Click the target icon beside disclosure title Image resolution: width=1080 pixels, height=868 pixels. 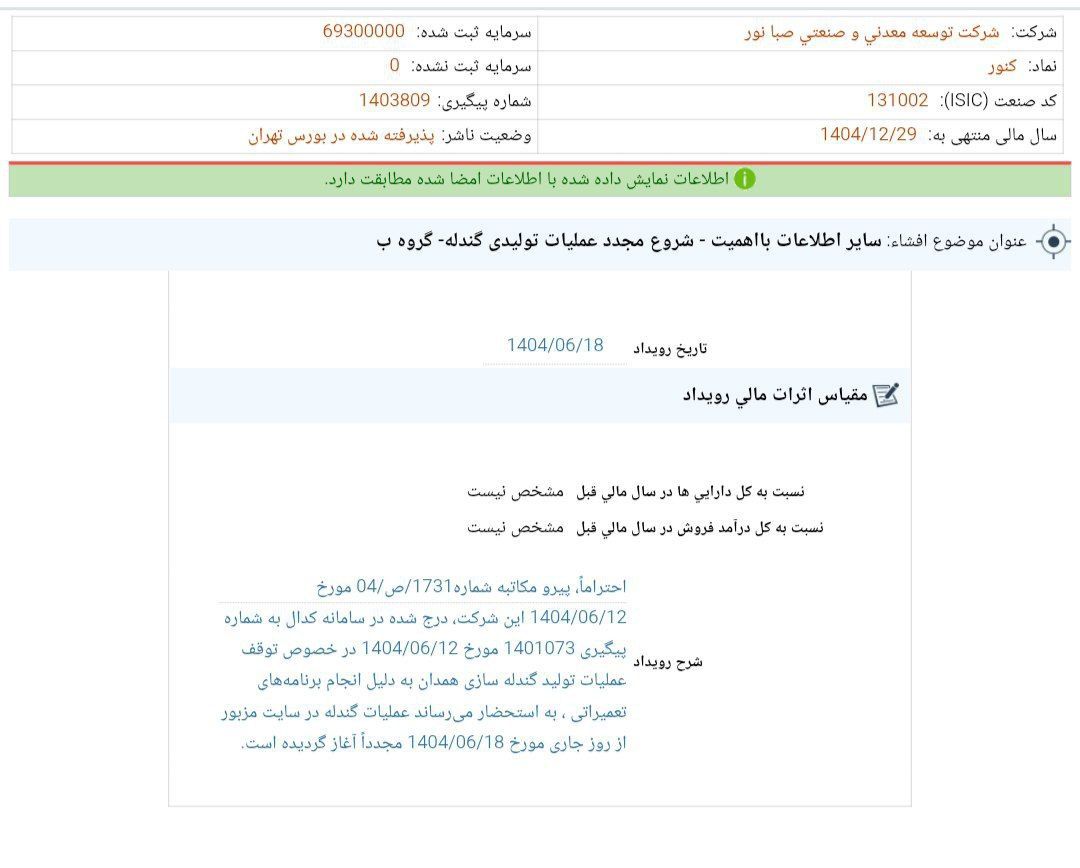pos(1053,242)
